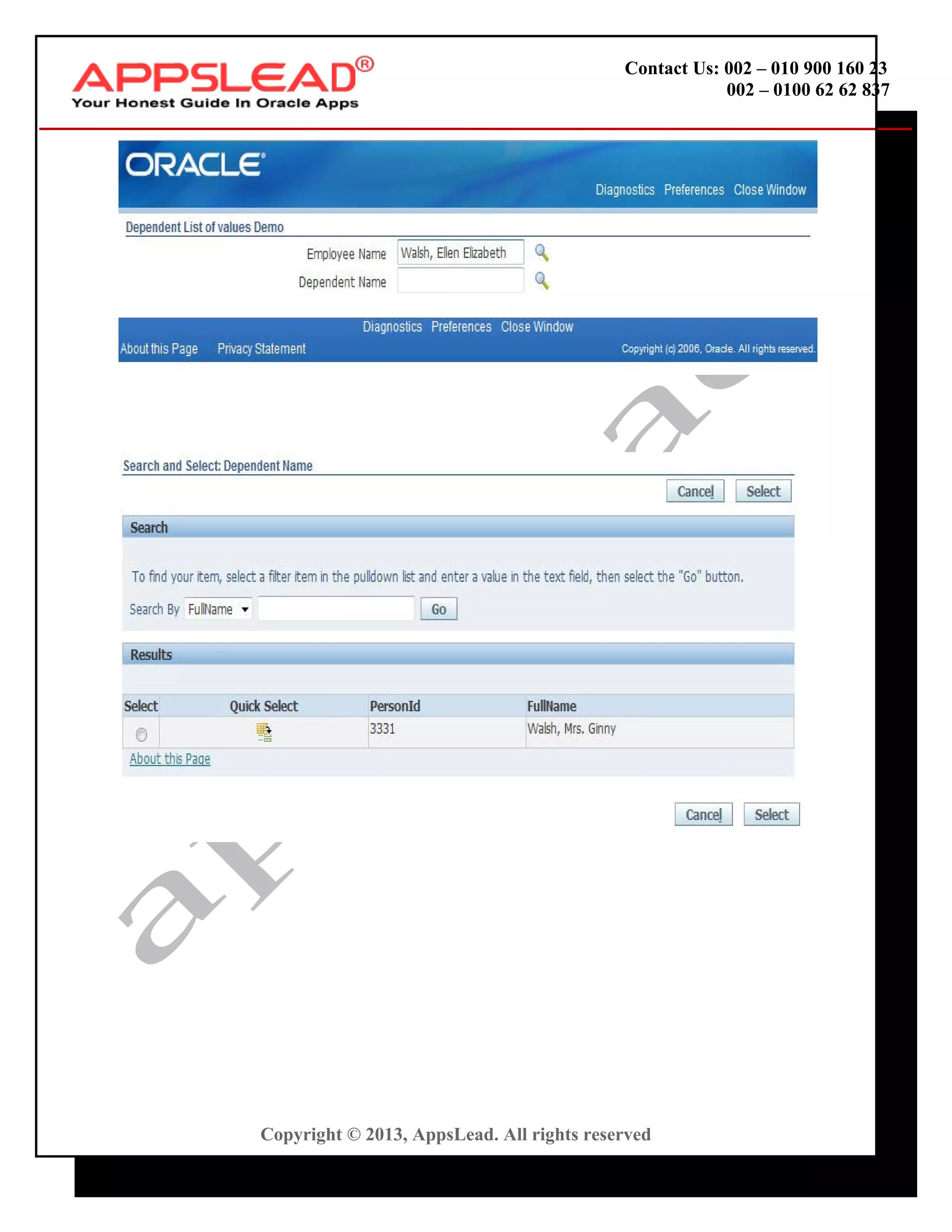The height and width of the screenshot is (1232, 952).
Task: Select radio button for PersonId 3331
Action: 142,735
